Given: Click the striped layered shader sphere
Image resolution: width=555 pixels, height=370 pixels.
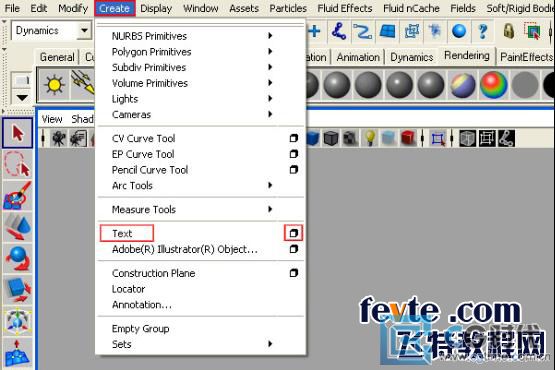Looking at the screenshot, I should coord(462,85).
